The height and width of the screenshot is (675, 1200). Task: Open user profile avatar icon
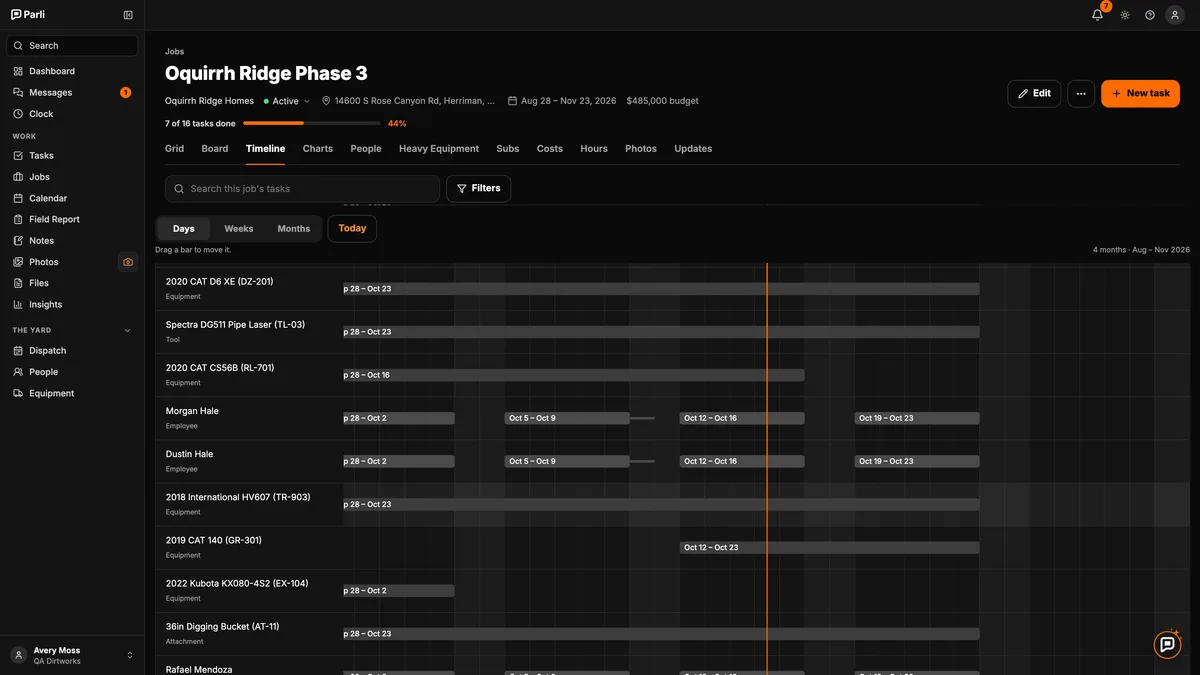(1175, 15)
